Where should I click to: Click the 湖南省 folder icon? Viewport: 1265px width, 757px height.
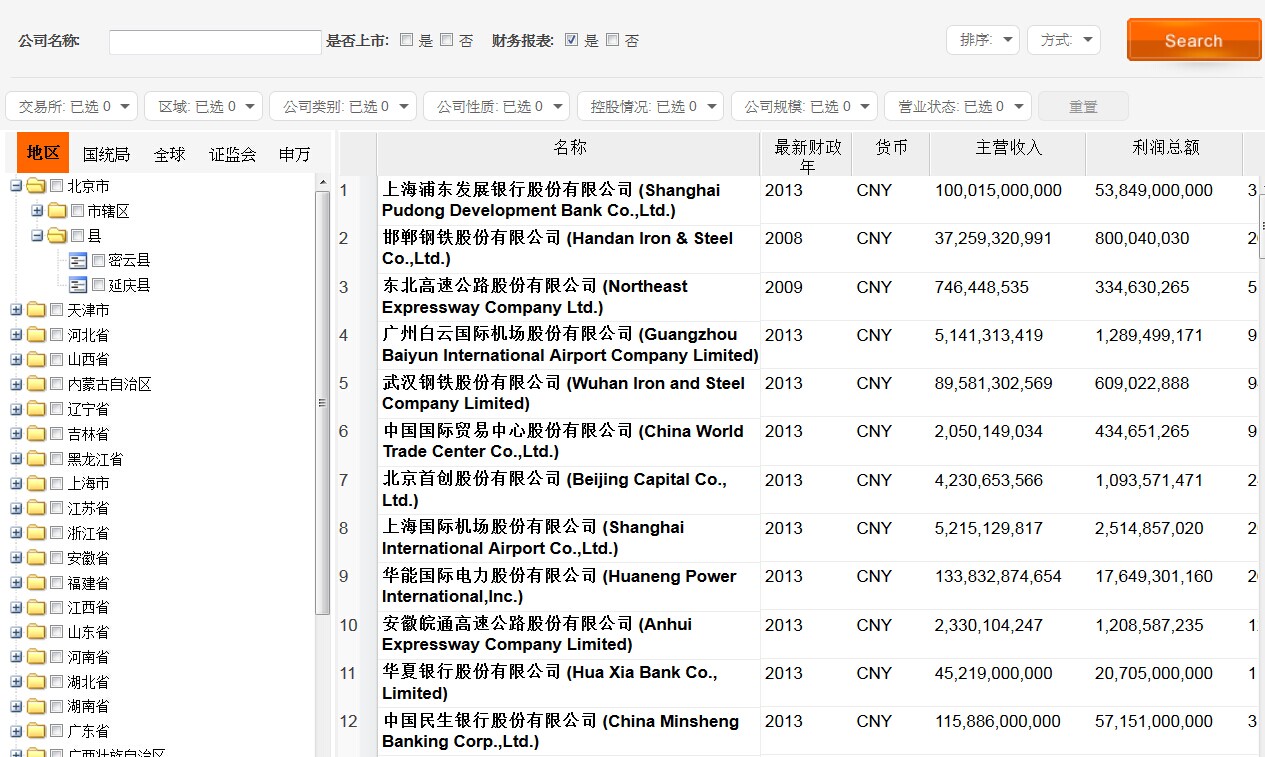[x=36, y=706]
